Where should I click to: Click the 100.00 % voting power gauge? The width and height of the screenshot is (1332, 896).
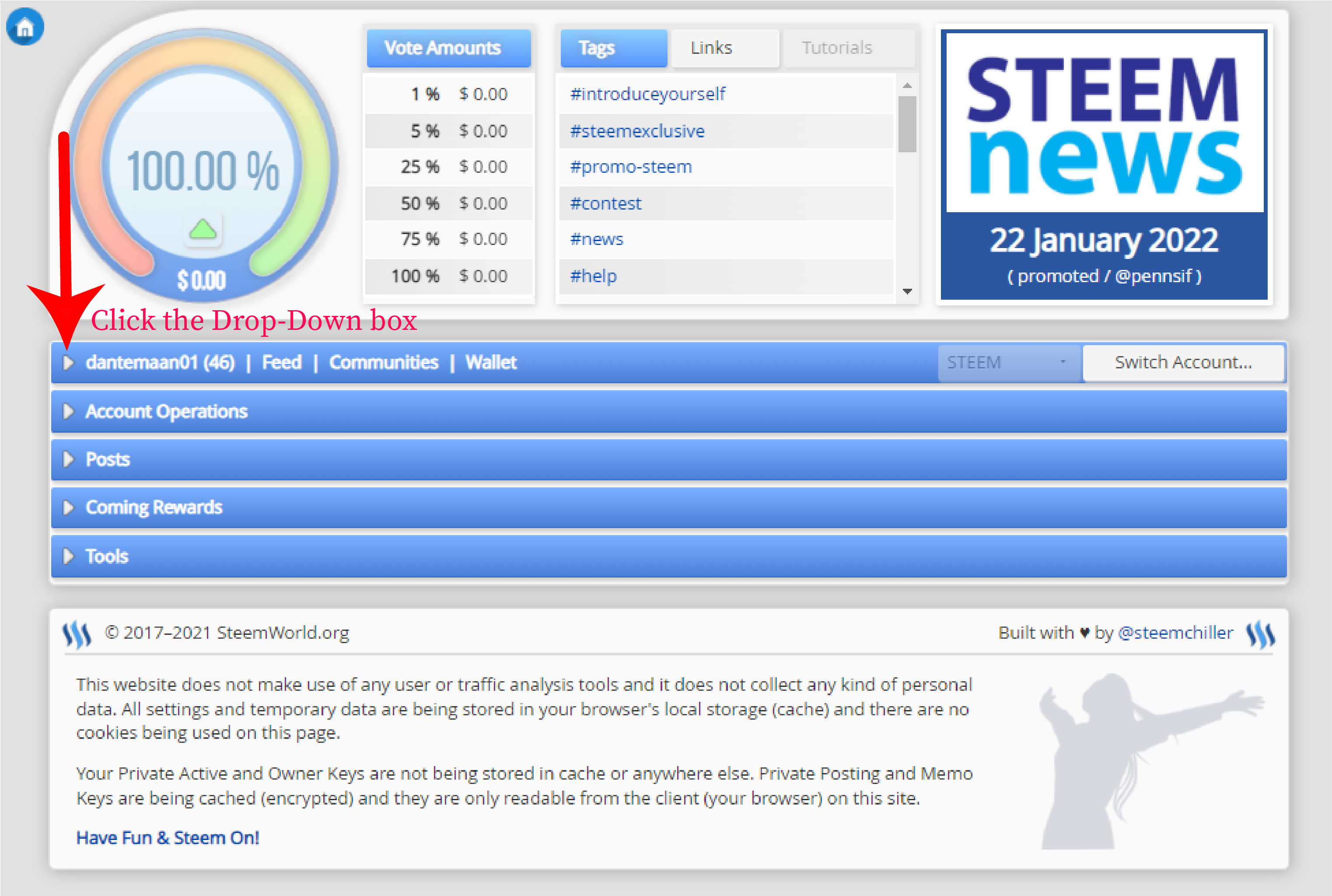pos(203,166)
